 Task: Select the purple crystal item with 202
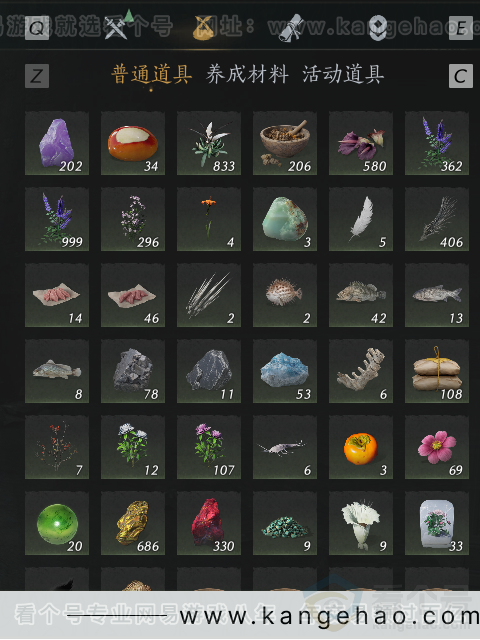(57, 143)
